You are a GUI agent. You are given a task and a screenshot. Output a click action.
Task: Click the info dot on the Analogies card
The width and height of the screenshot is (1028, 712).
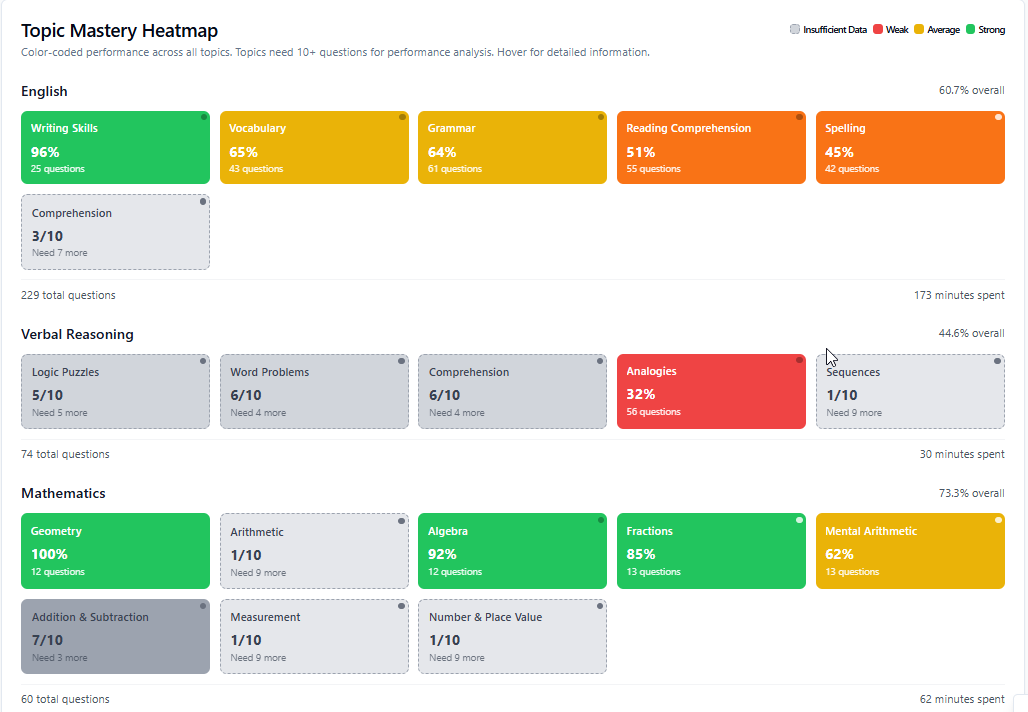799,360
